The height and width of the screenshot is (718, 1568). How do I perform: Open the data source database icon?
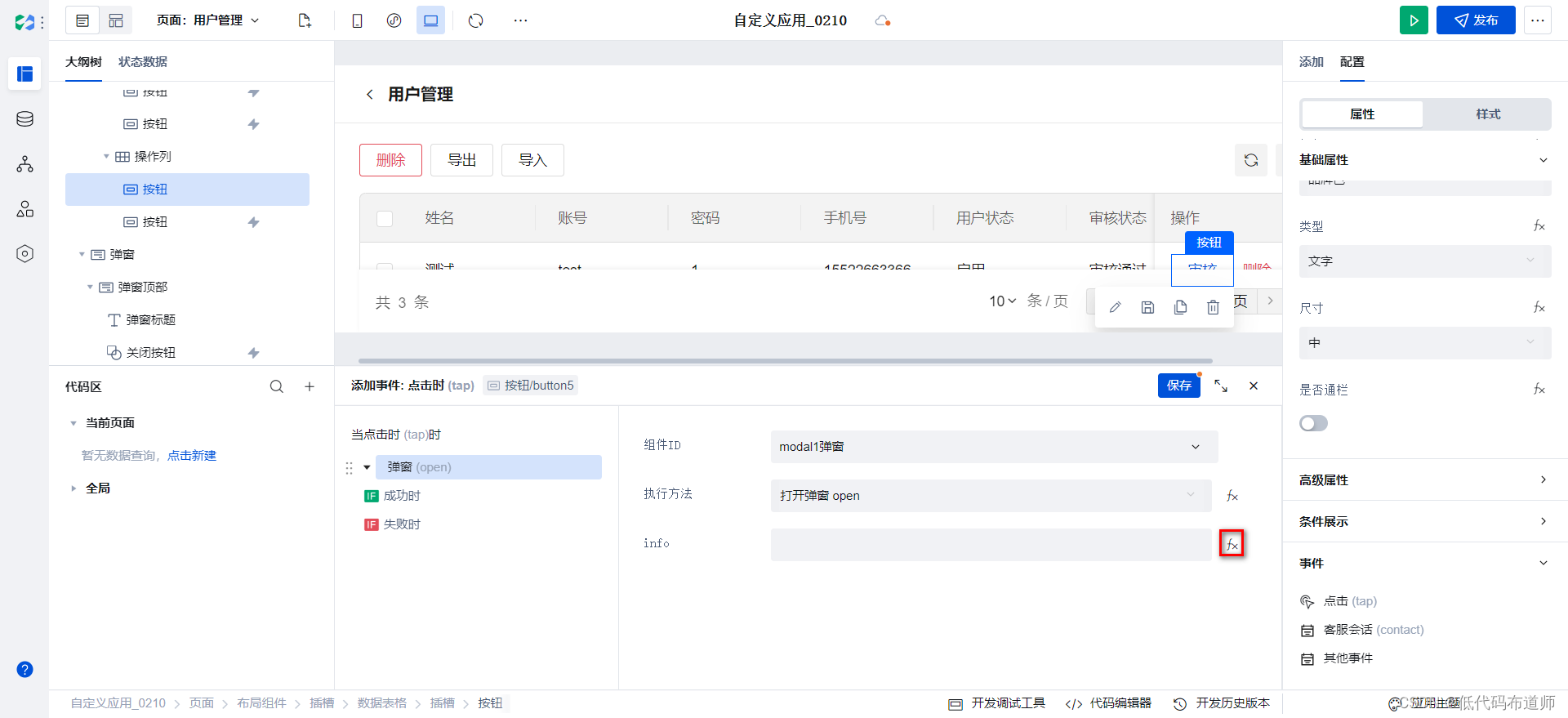tap(24, 119)
